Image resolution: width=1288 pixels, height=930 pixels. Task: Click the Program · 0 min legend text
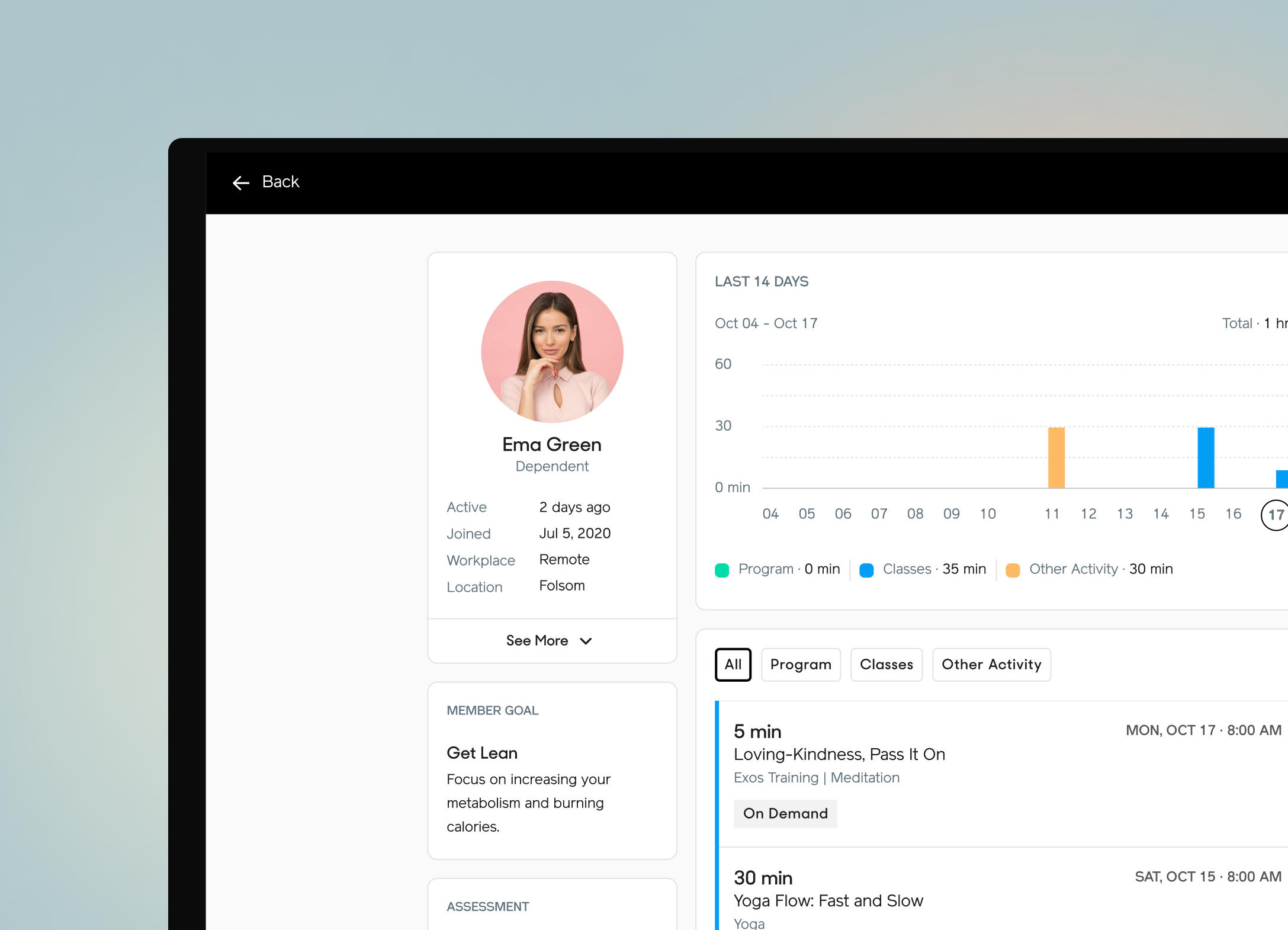(x=789, y=569)
